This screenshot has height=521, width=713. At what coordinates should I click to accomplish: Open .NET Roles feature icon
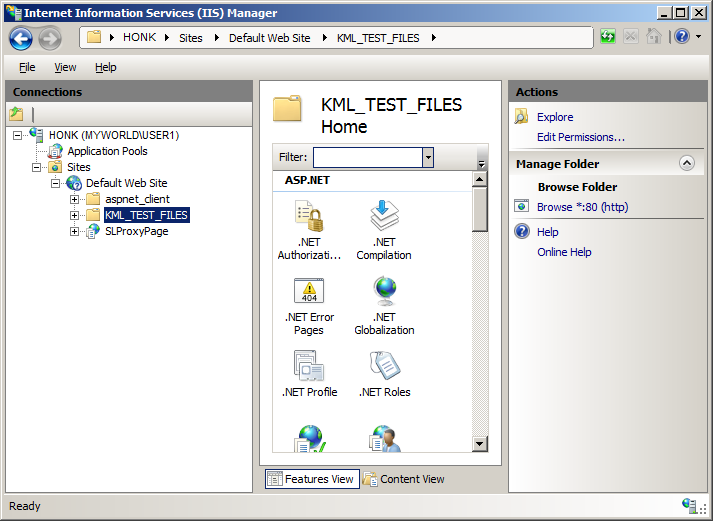[x=385, y=365]
